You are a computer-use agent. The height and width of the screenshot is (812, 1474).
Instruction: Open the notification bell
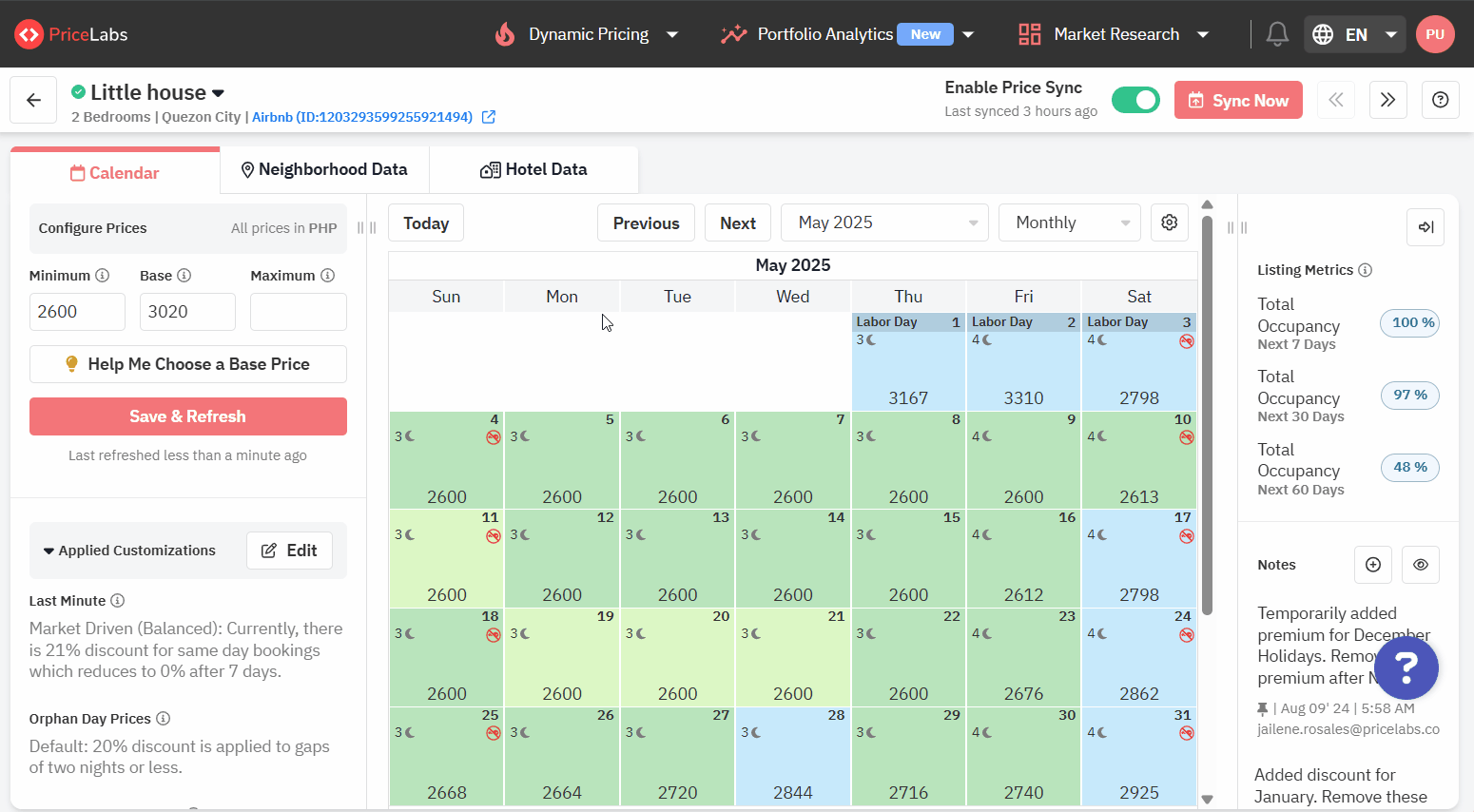tap(1277, 33)
